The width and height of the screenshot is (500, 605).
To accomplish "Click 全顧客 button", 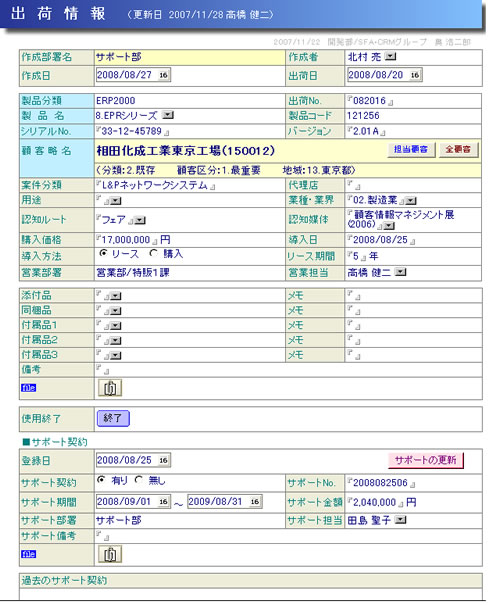I will [458, 149].
